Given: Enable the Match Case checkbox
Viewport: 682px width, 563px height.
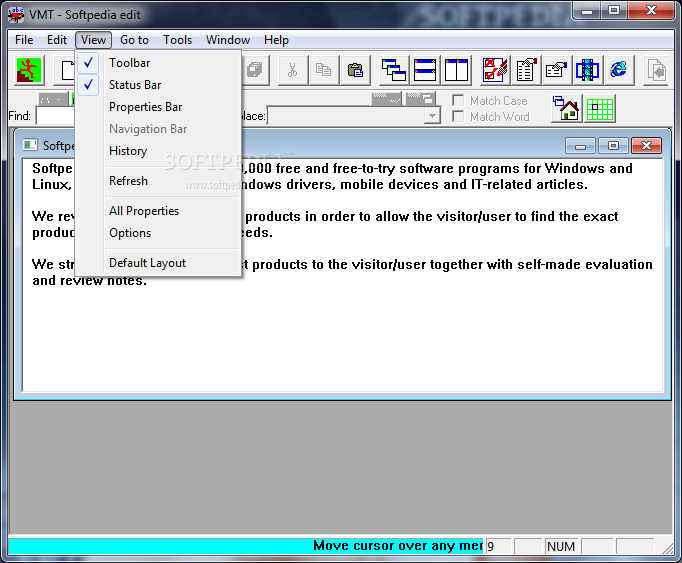Looking at the screenshot, I should point(458,101).
